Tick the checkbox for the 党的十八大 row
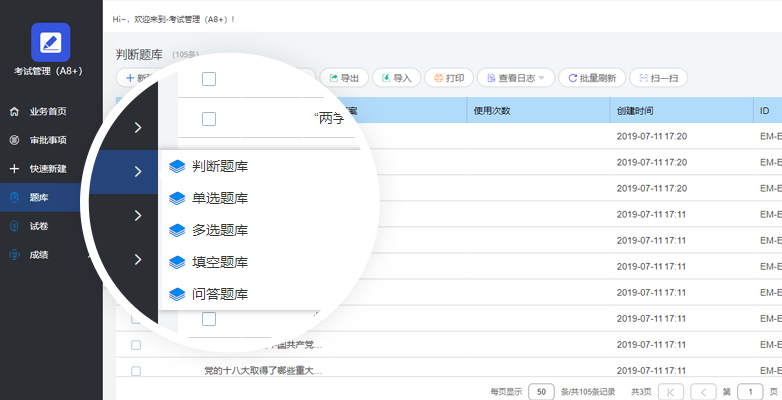 (136, 370)
